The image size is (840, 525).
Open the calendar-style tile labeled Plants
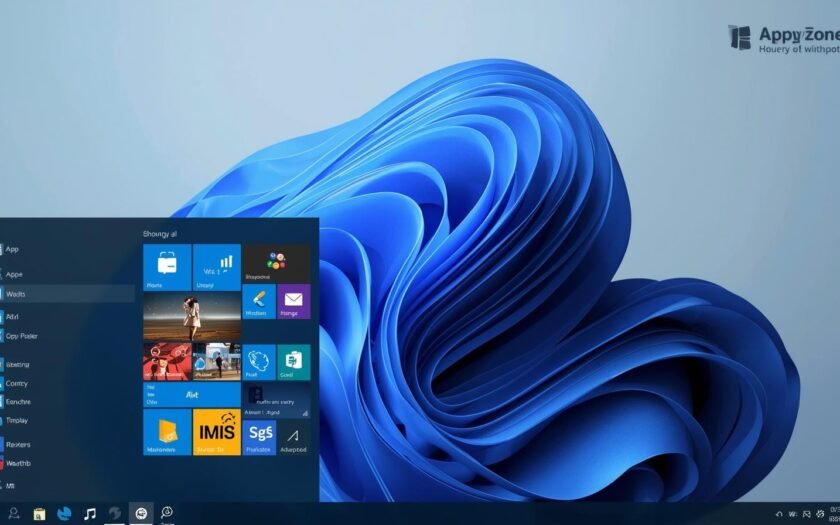[167, 267]
